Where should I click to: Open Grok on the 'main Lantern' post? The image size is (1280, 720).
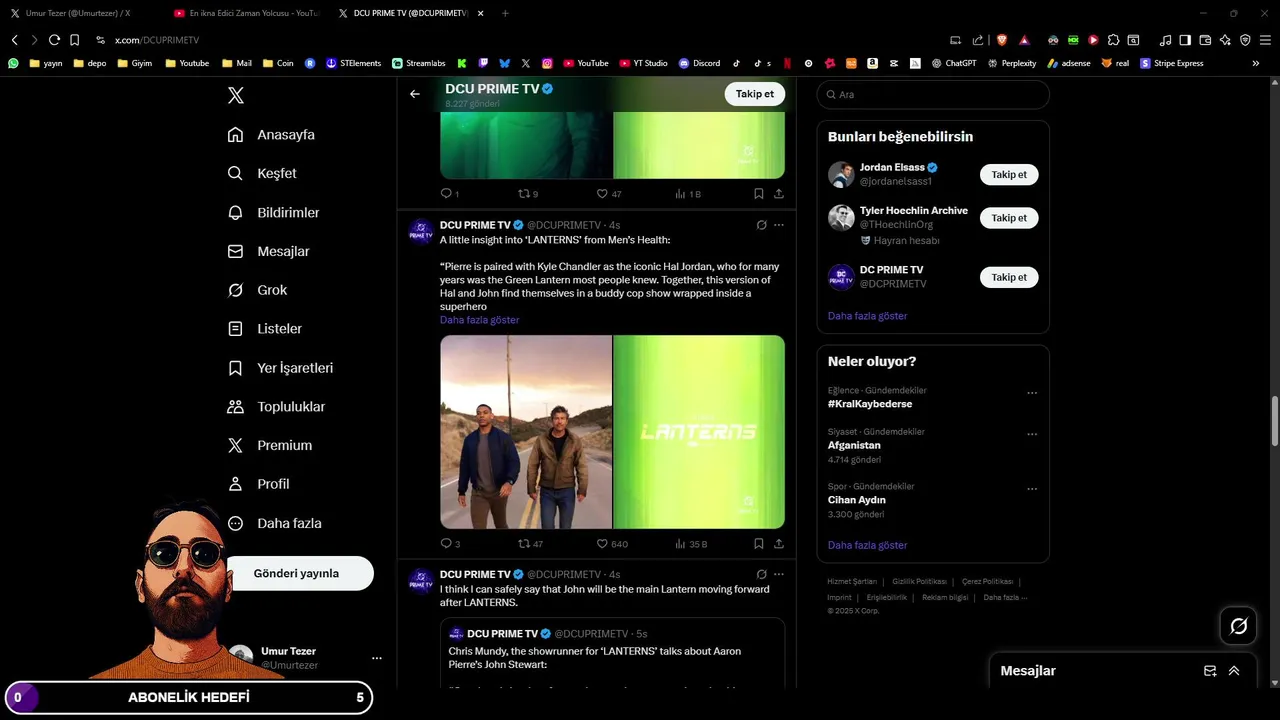point(761,575)
